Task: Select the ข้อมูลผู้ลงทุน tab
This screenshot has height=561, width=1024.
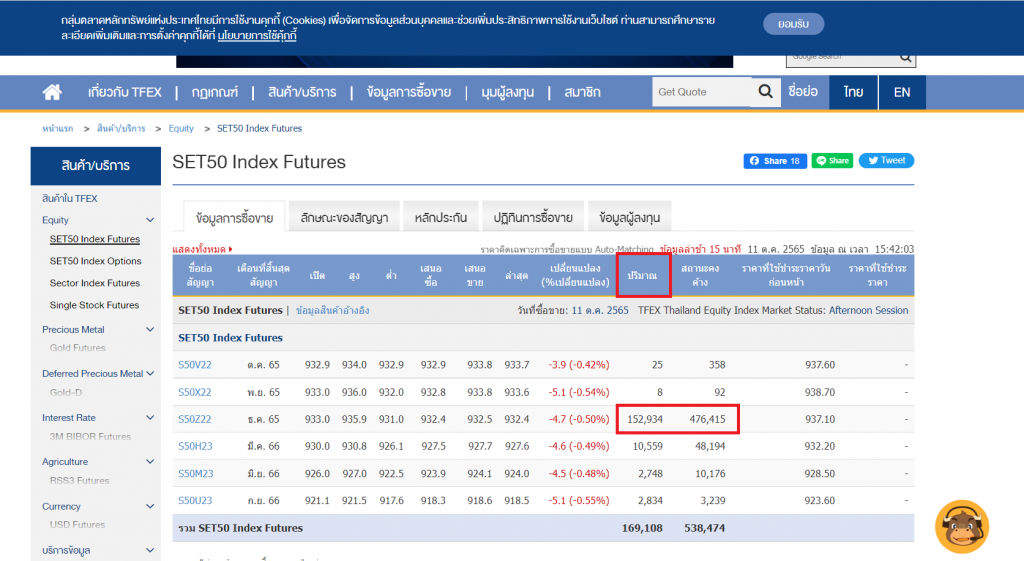Action: coord(630,217)
